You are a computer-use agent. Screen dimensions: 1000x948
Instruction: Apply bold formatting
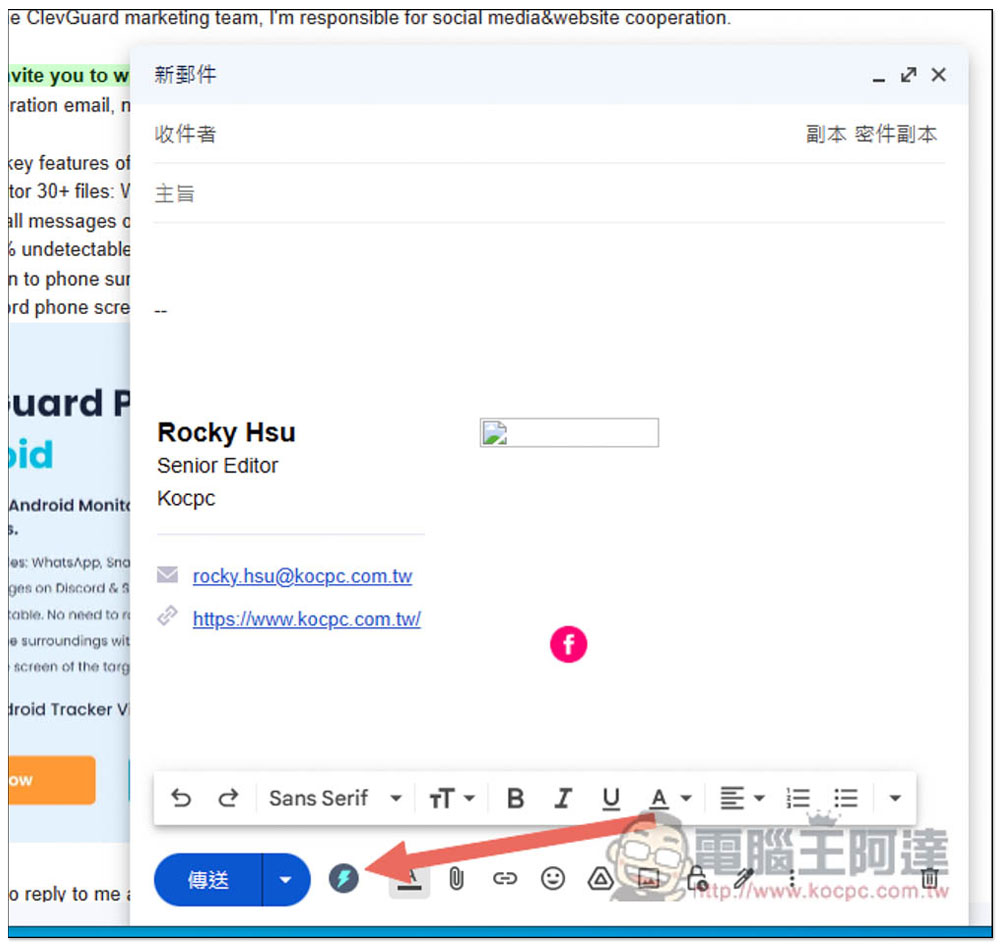(x=515, y=798)
